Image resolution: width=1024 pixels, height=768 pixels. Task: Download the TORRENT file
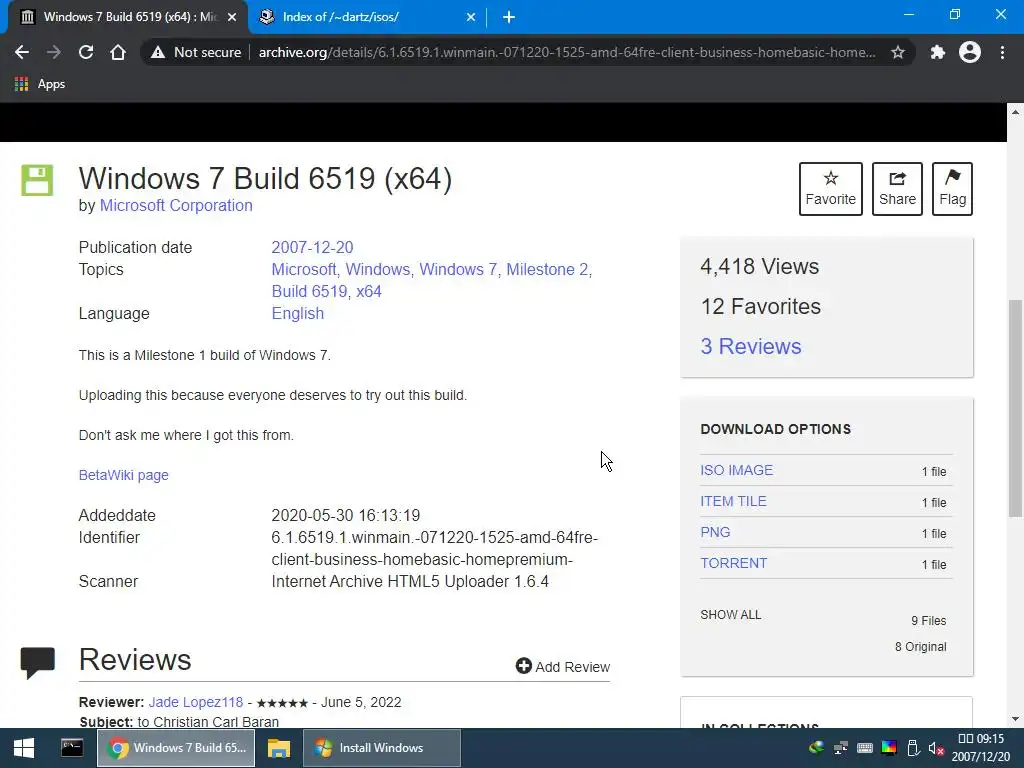733,563
